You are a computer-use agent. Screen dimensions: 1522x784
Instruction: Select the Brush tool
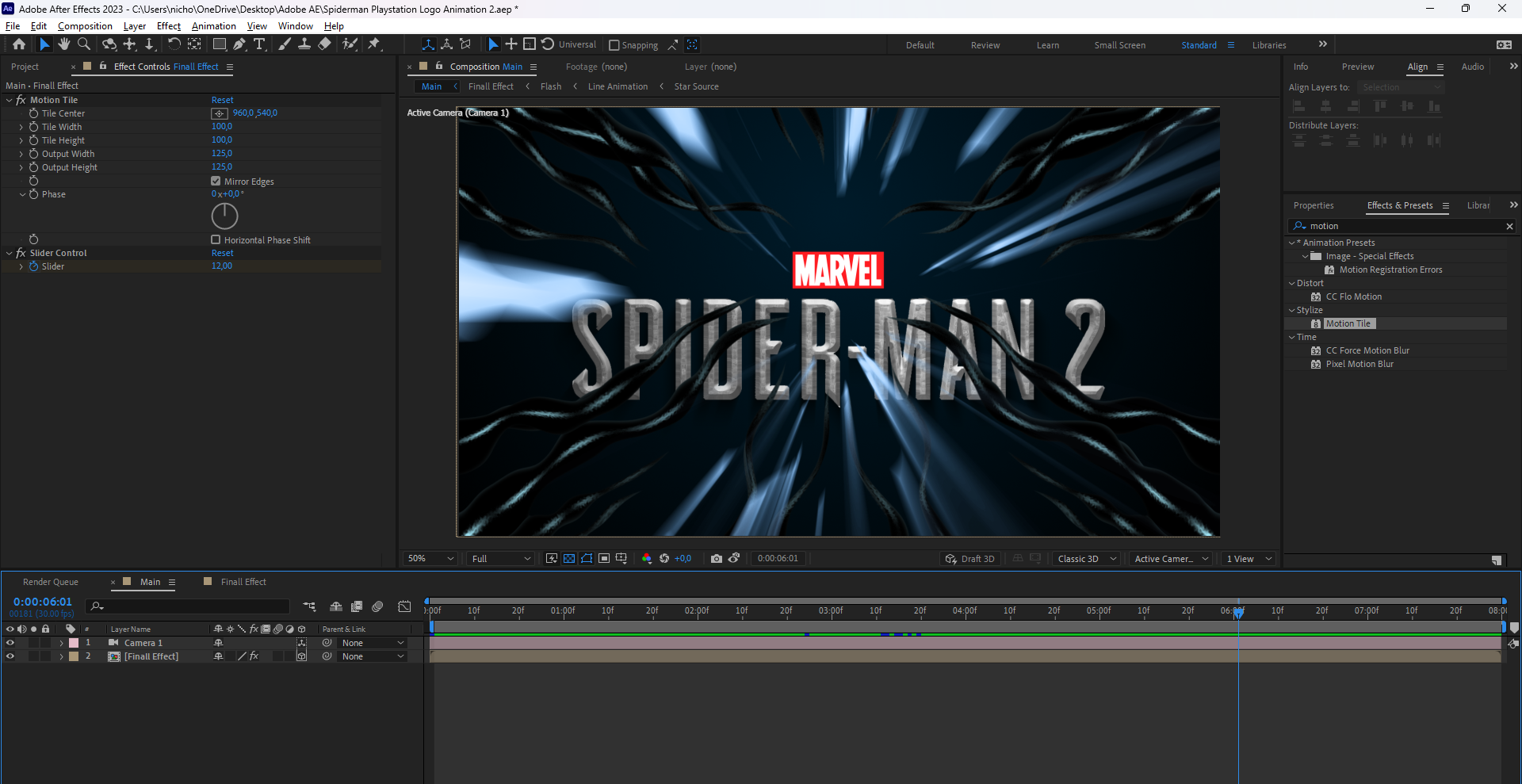[285, 44]
